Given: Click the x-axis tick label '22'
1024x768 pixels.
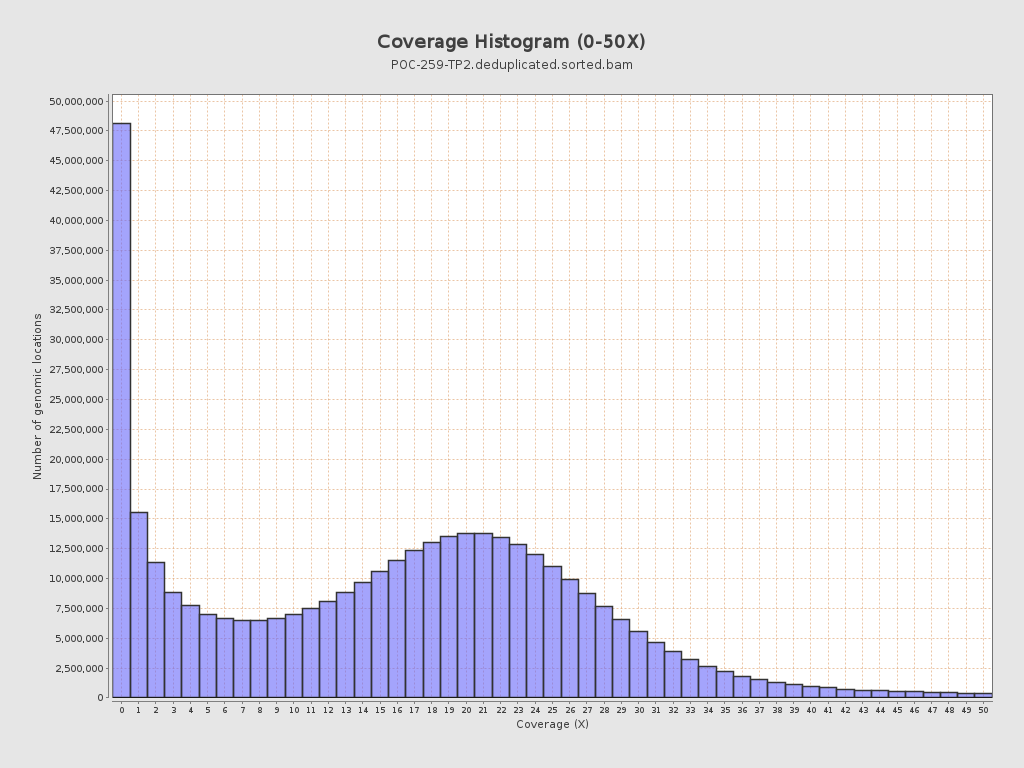Looking at the screenshot, I should pyautogui.click(x=501, y=710).
